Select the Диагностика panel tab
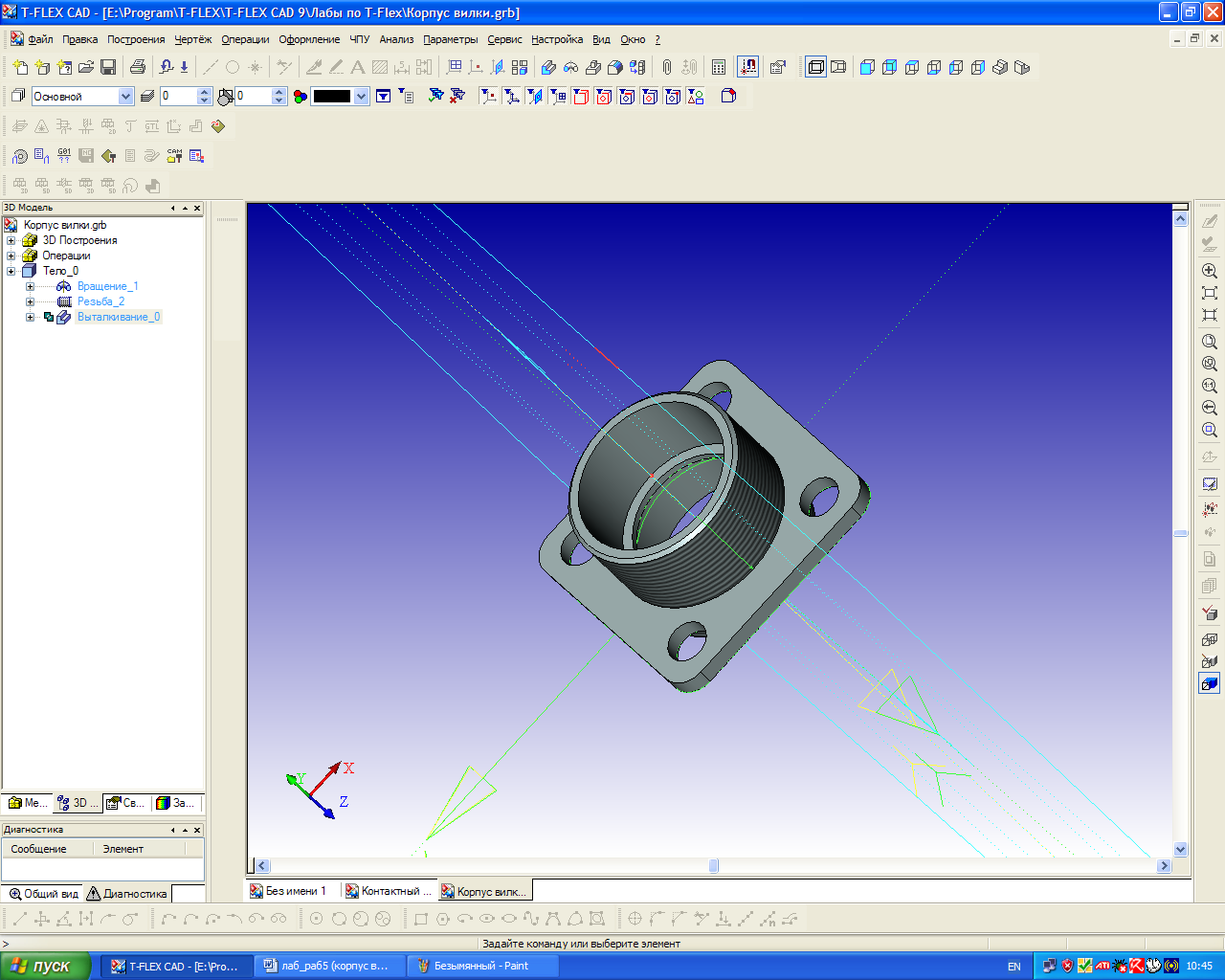 coord(127,893)
